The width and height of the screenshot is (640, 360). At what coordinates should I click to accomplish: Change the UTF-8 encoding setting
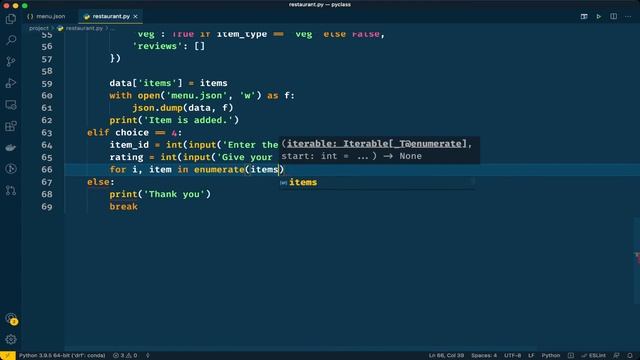pos(513,356)
